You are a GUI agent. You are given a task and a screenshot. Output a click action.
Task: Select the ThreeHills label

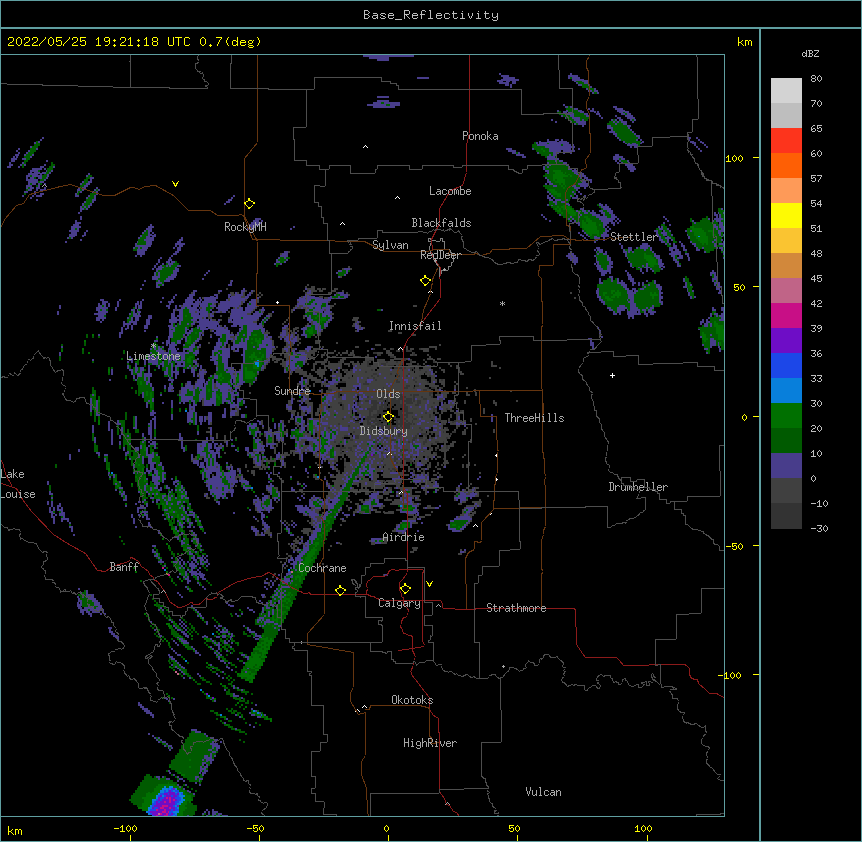(x=534, y=418)
